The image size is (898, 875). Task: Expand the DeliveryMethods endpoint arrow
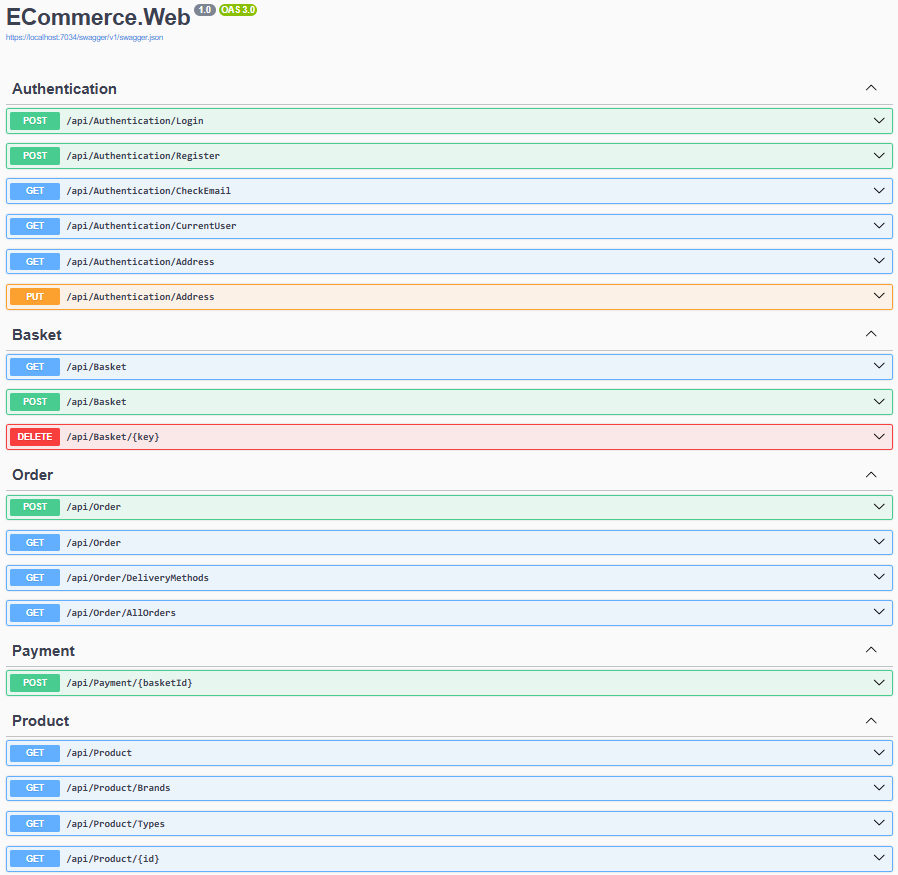(x=879, y=577)
